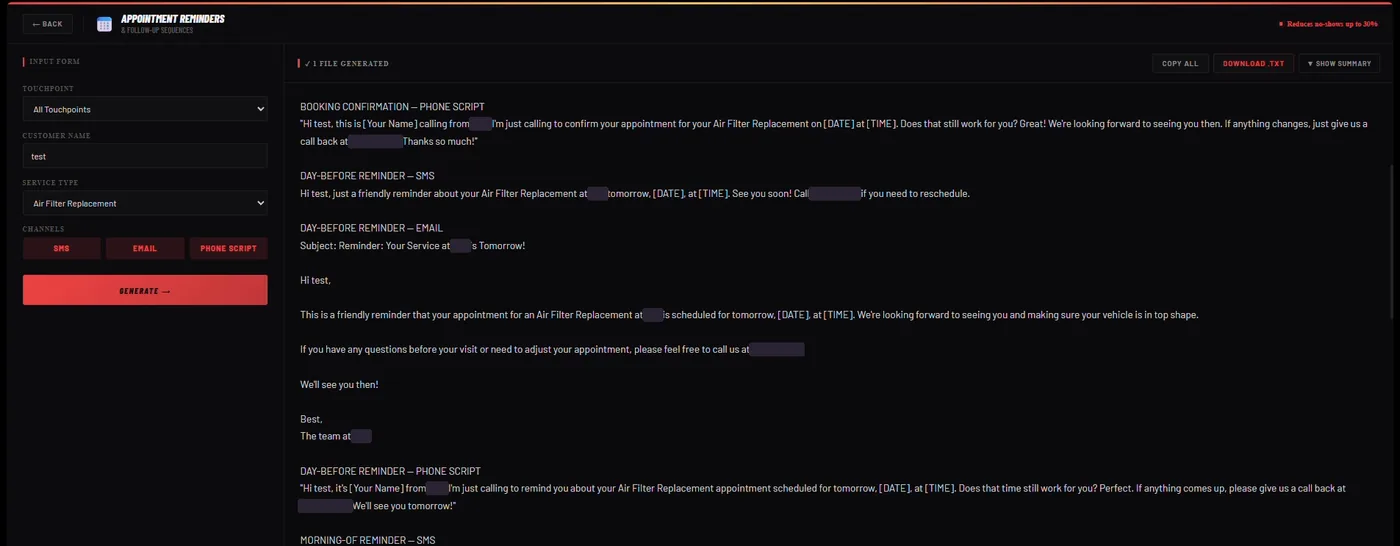
Task: Click the 'Reduce no-shows up to 30%' text
Action: coord(1331,24)
